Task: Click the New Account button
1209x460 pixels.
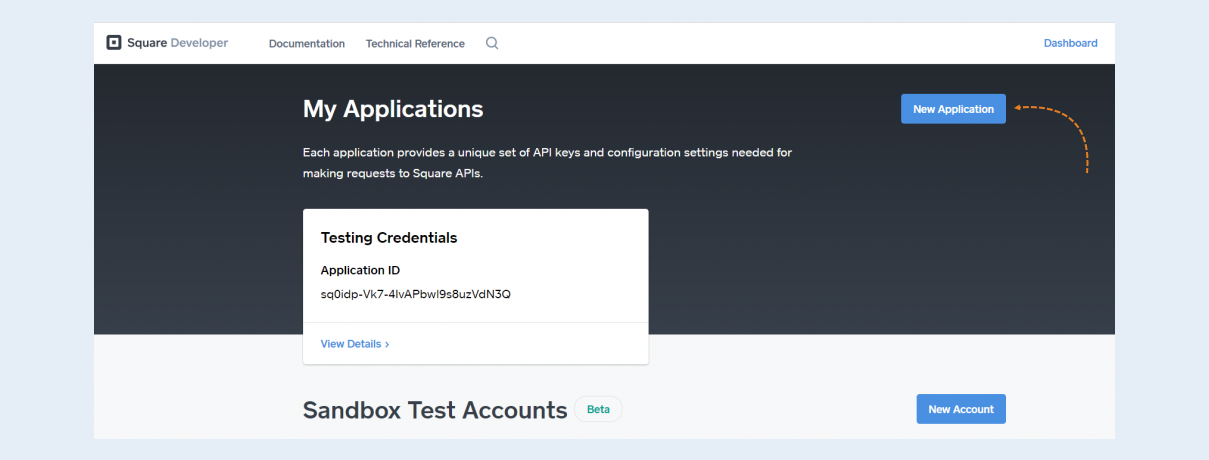Action: 961,409
